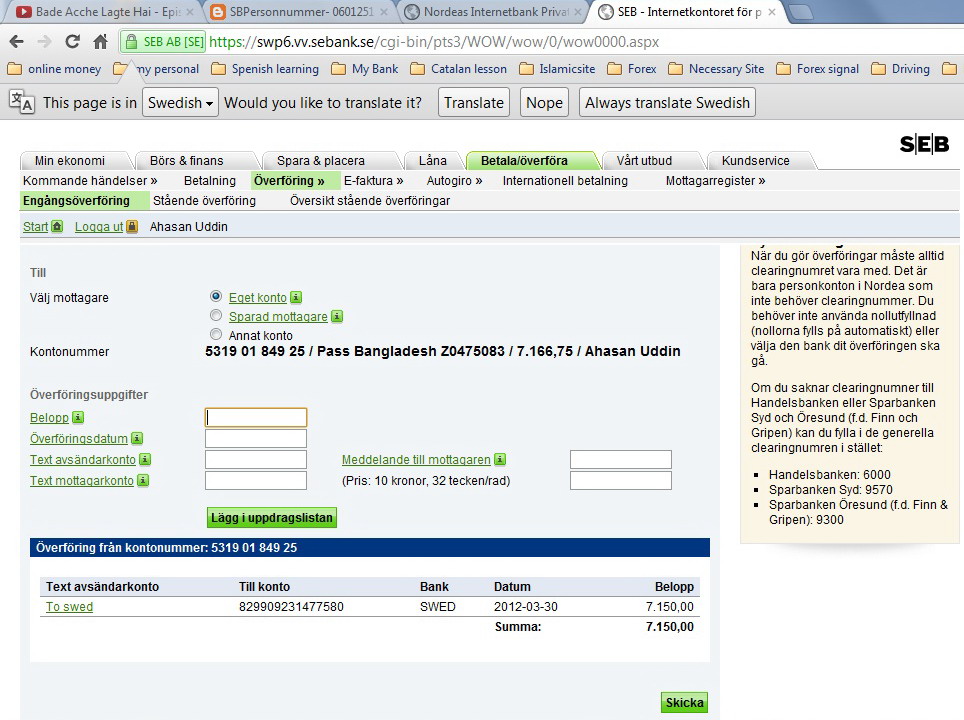Open the Catalan lesson bookmark folder
The width and height of the screenshot is (964, 720).
tap(459, 69)
